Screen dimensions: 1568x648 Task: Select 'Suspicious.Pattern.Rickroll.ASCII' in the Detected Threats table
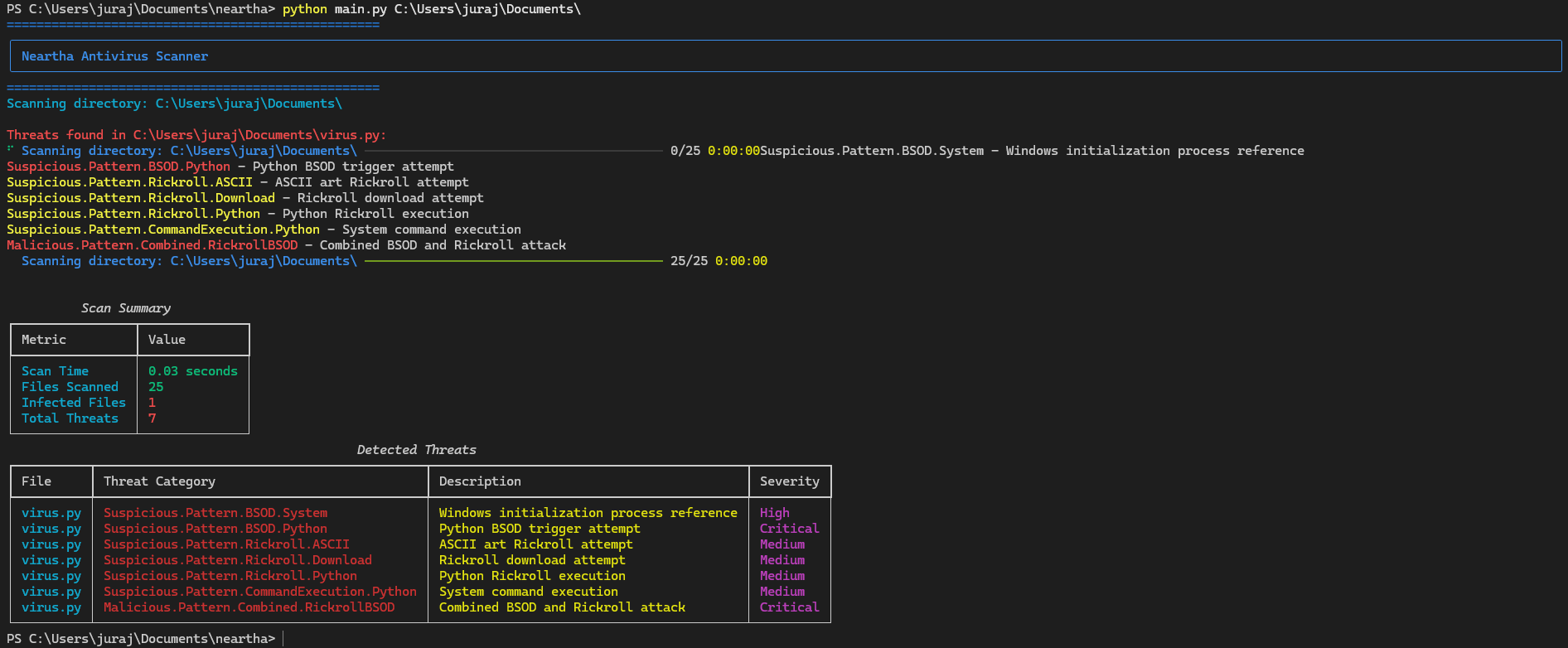pos(226,544)
